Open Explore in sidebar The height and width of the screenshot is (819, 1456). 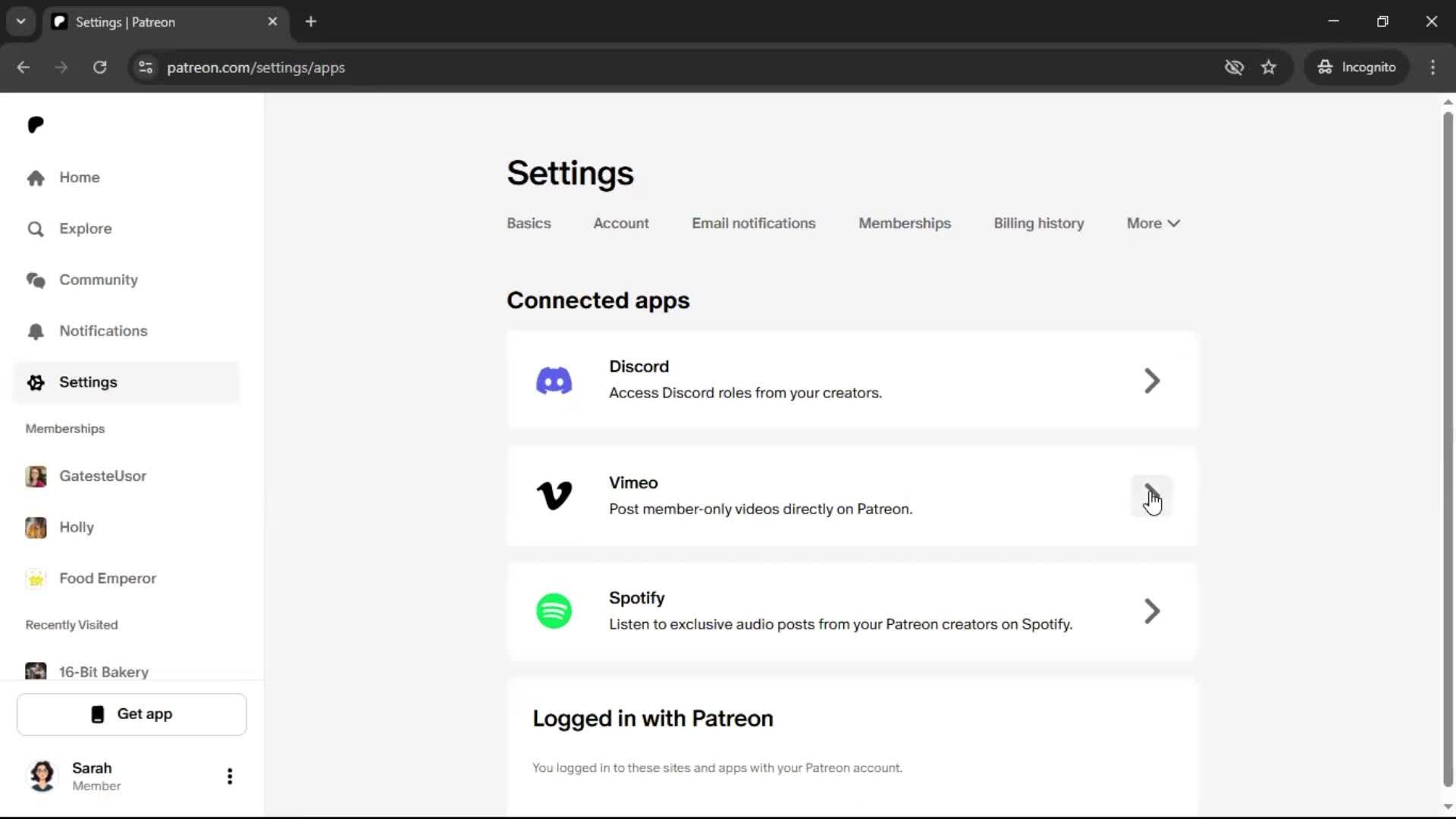click(x=126, y=229)
